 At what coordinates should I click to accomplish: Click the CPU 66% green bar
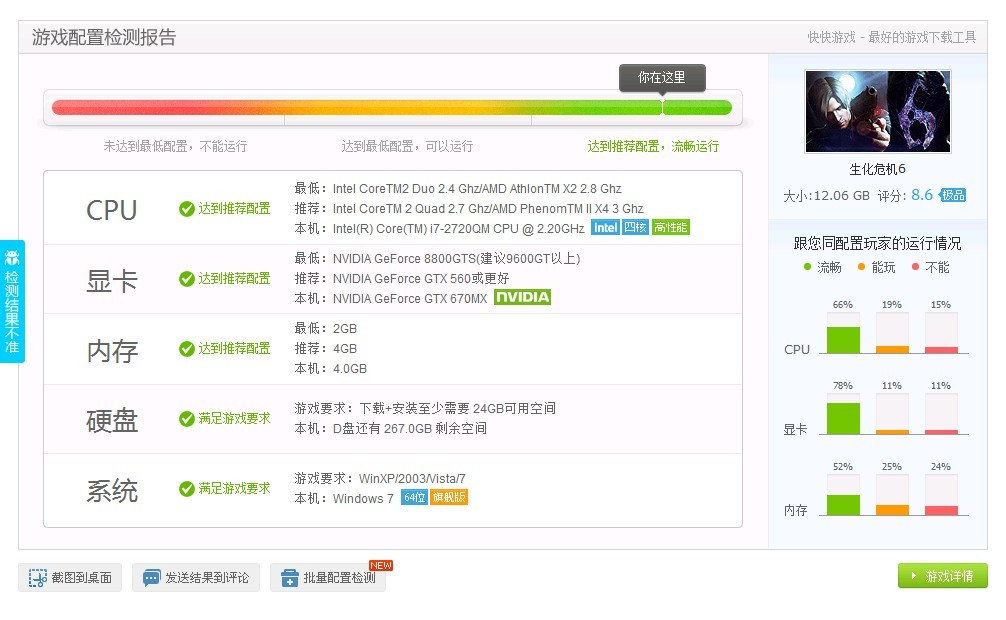click(843, 340)
